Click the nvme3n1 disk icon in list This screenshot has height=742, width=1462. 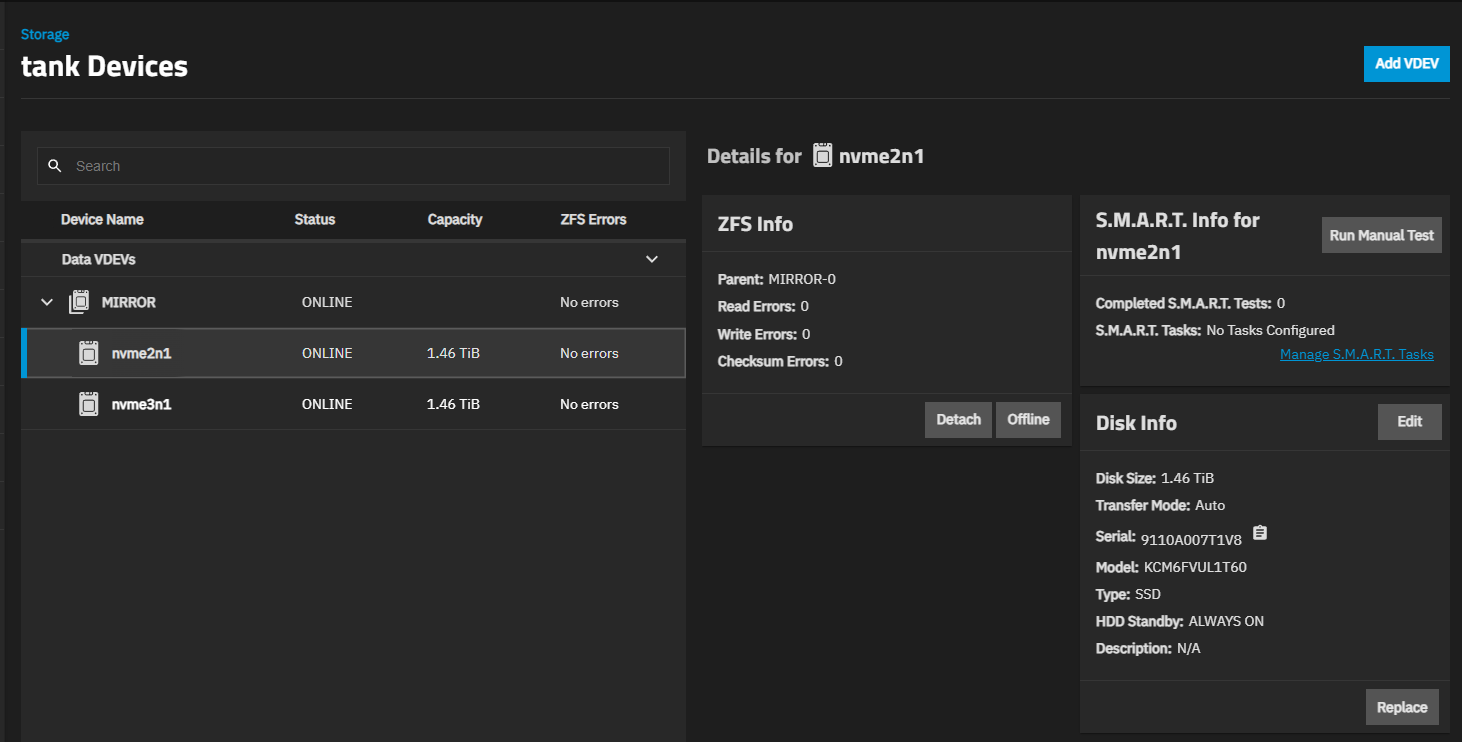pyautogui.click(x=89, y=404)
